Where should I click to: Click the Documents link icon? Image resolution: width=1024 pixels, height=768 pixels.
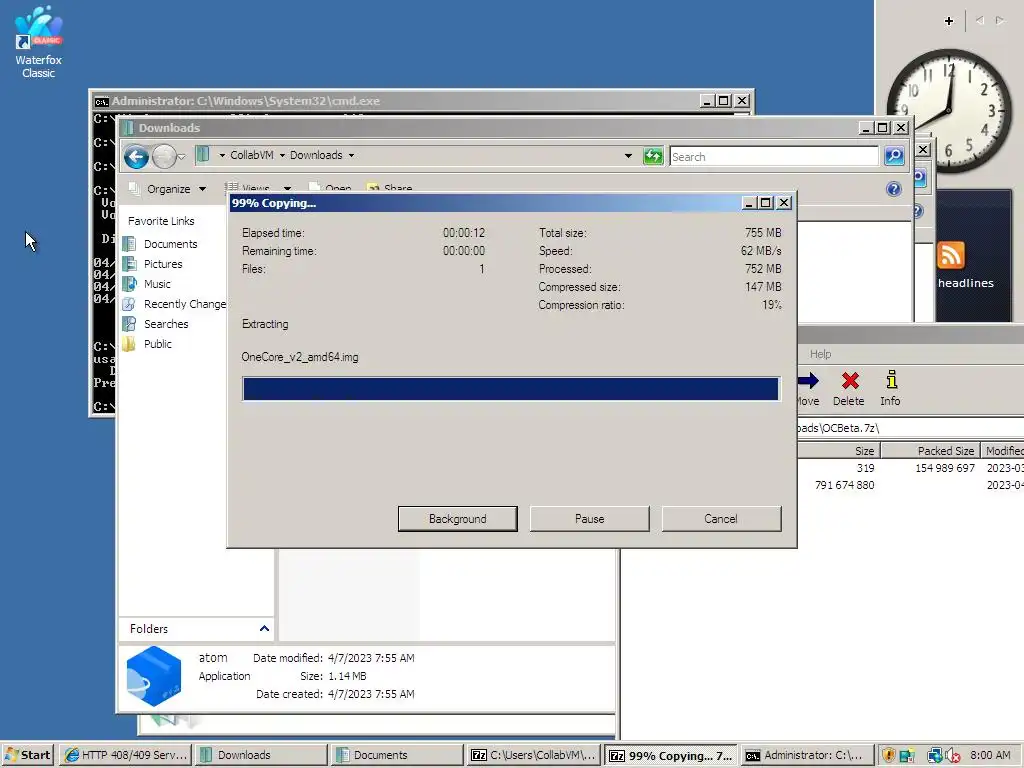pyautogui.click(x=129, y=244)
